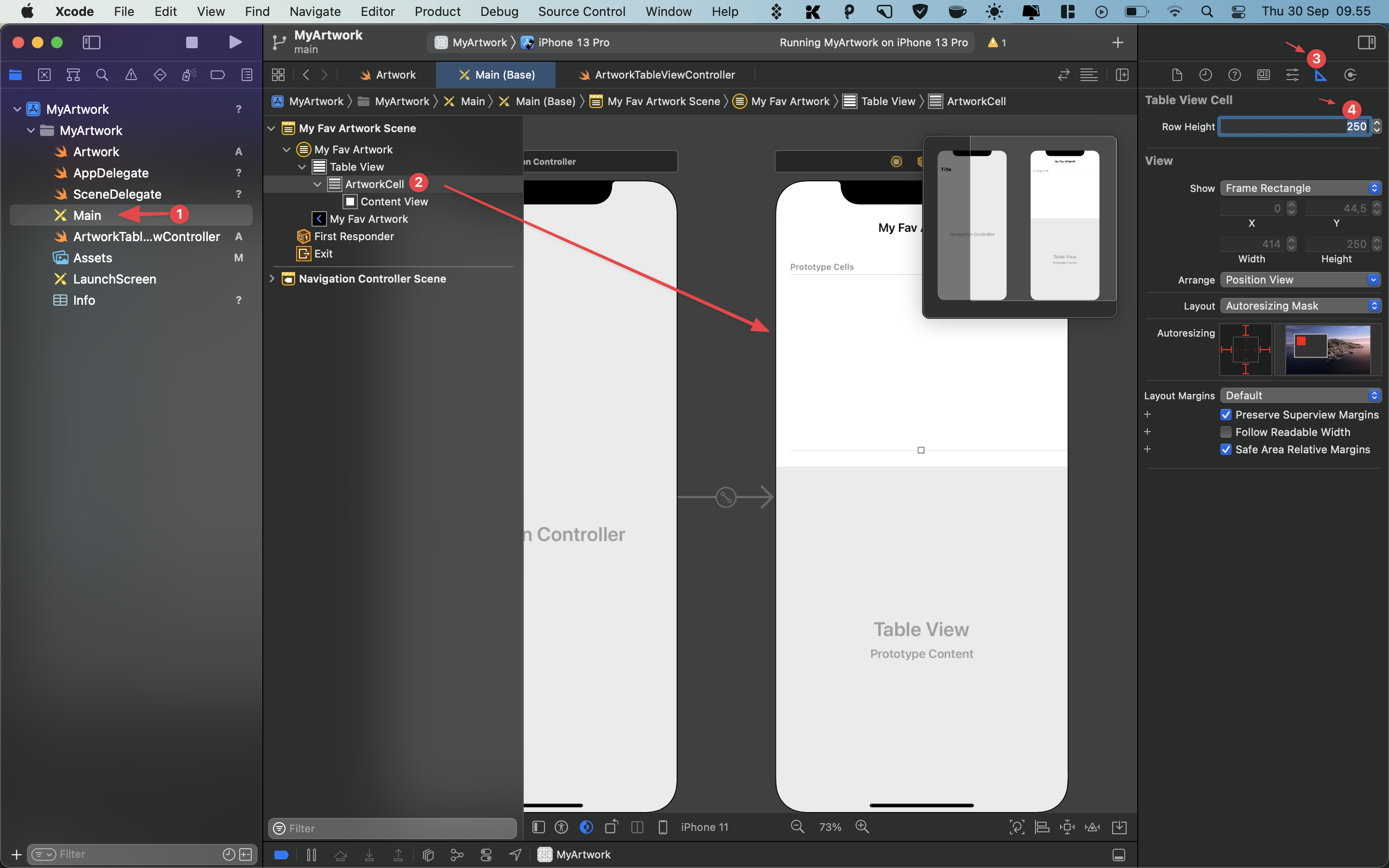Open the Report navigator
Screen dimensions: 1389x868
247,75
